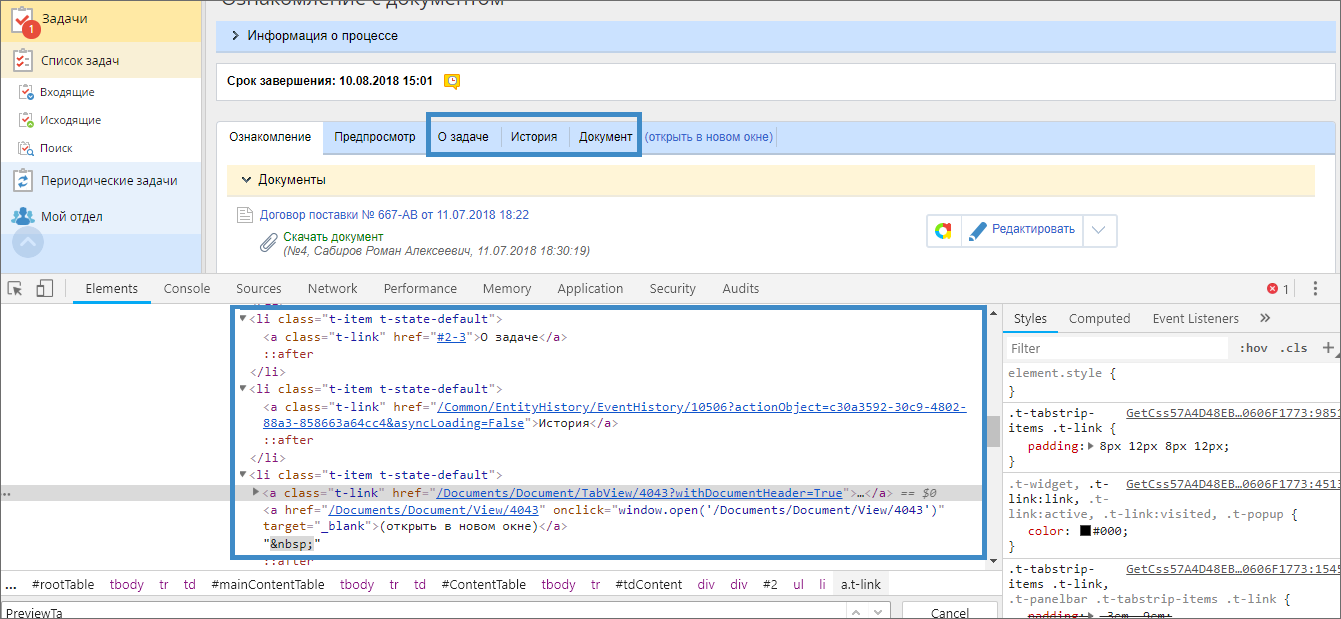
Task: Click the red error count indicator
Action: 1277,289
